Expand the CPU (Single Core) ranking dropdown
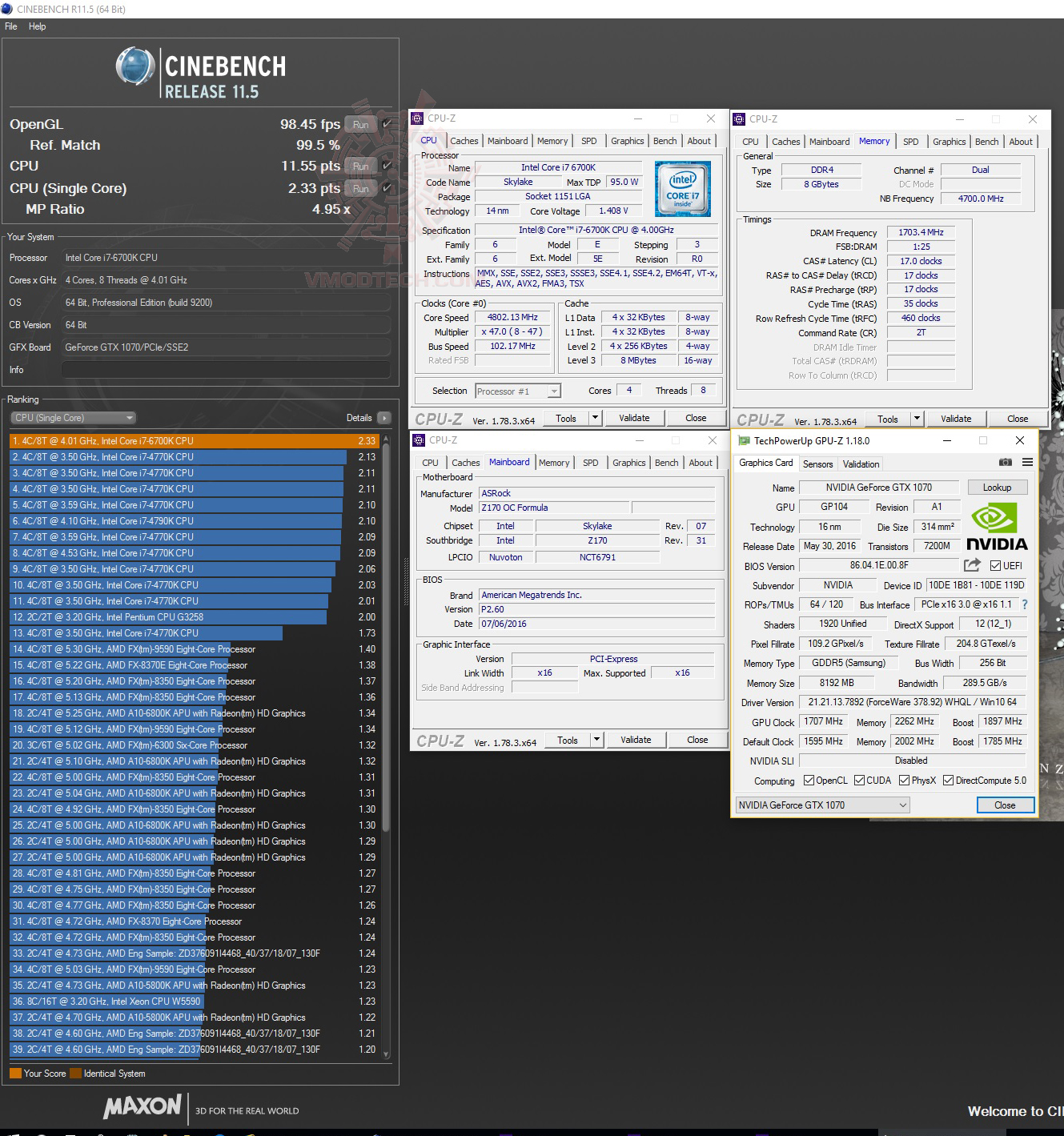This screenshot has width=1064, height=1136. click(x=73, y=418)
